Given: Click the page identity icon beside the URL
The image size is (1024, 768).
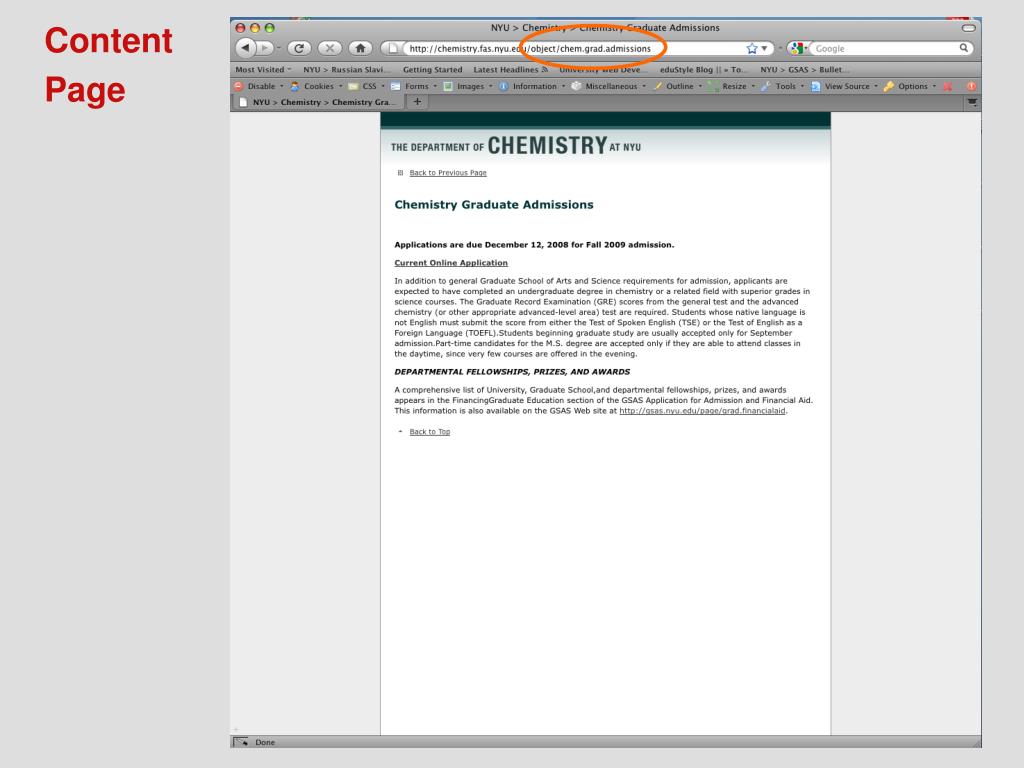Looking at the screenshot, I should (x=393, y=48).
